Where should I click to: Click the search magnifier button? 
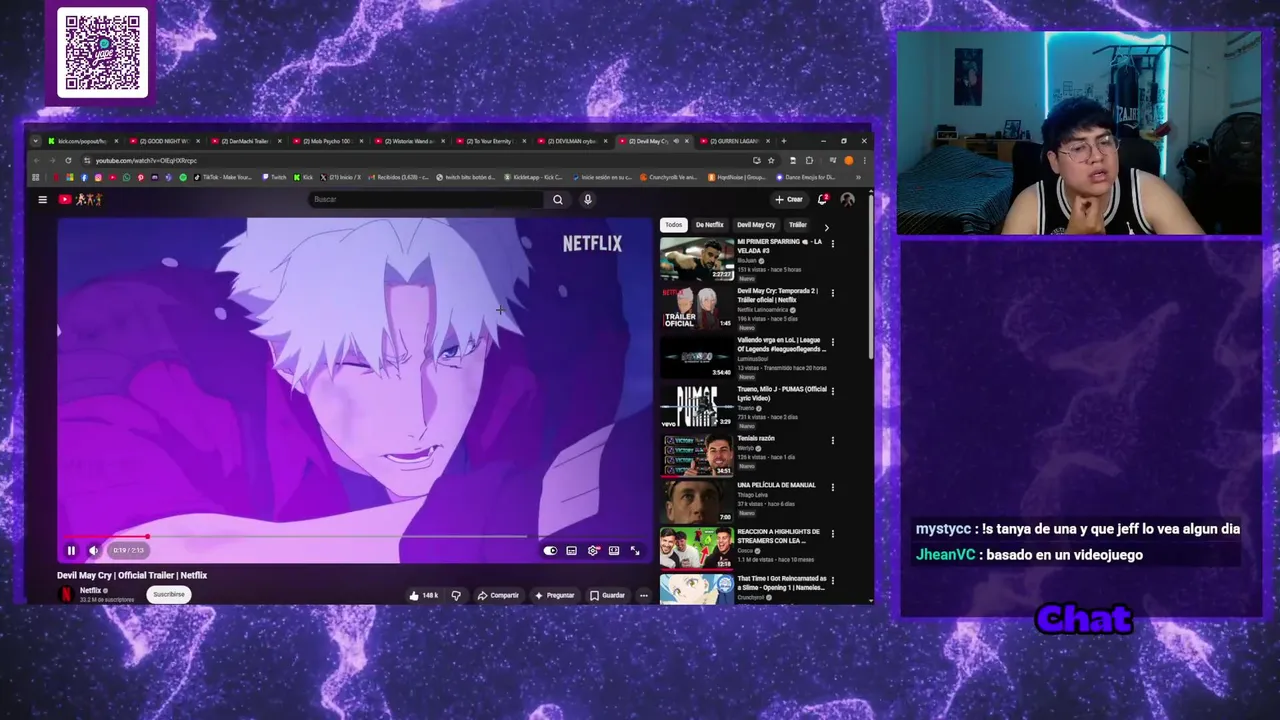(558, 199)
